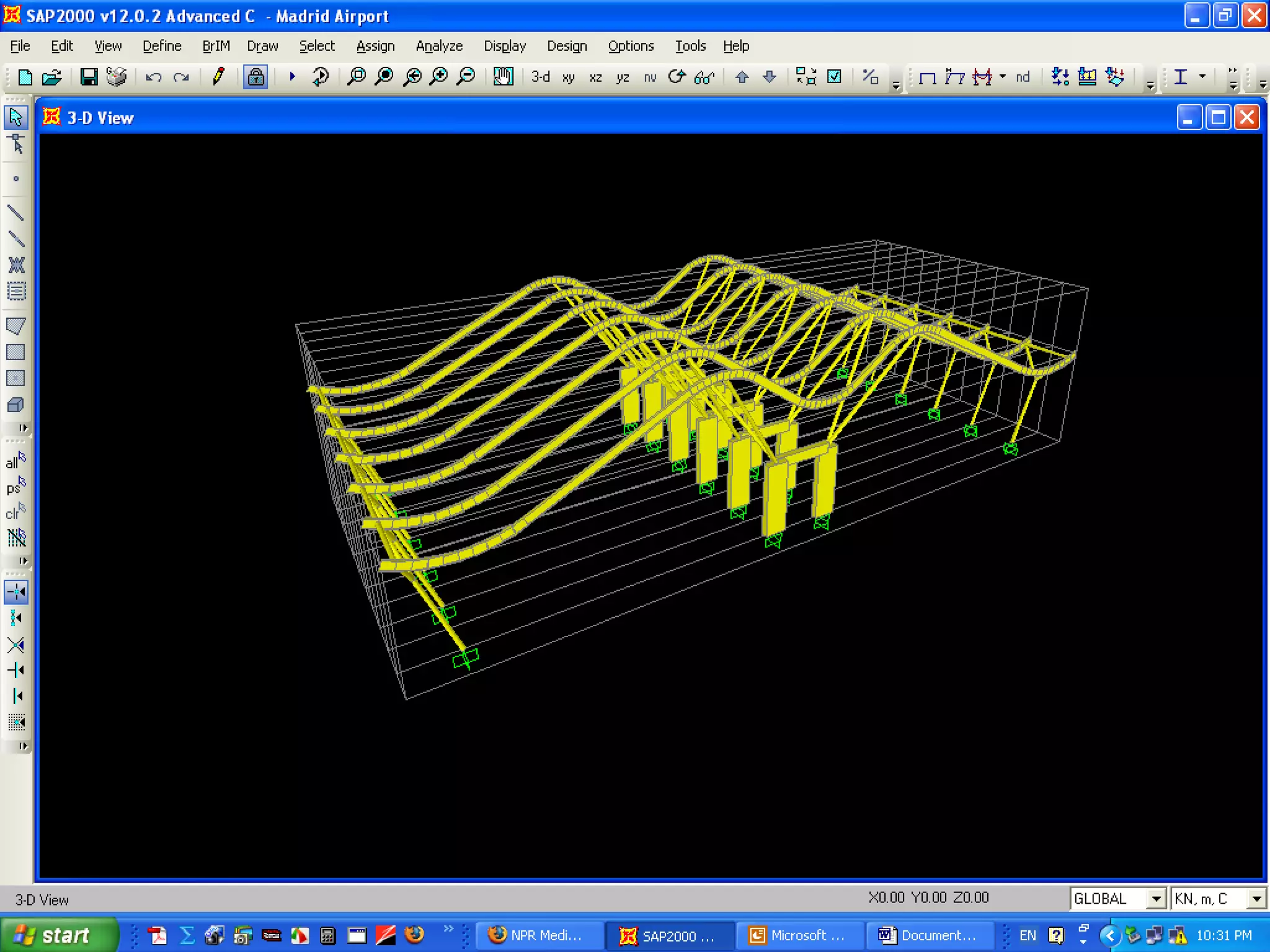Open the GLOBAL coordinate system dropdown
Image resolution: width=1270 pixels, height=952 pixels.
pyautogui.click(x=1156, y=898)
